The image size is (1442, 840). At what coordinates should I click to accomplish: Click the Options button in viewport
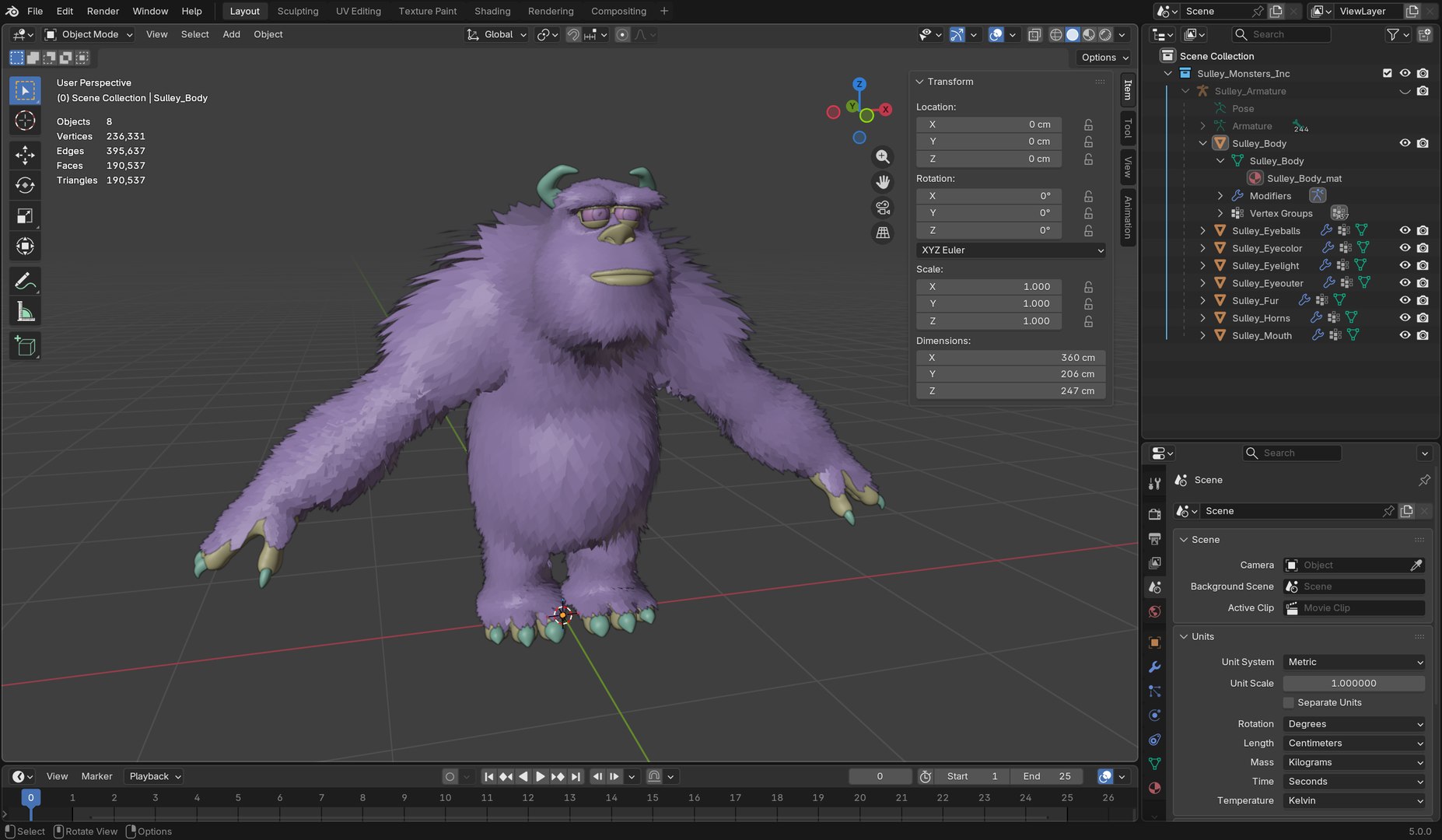tap(1104, 57)
